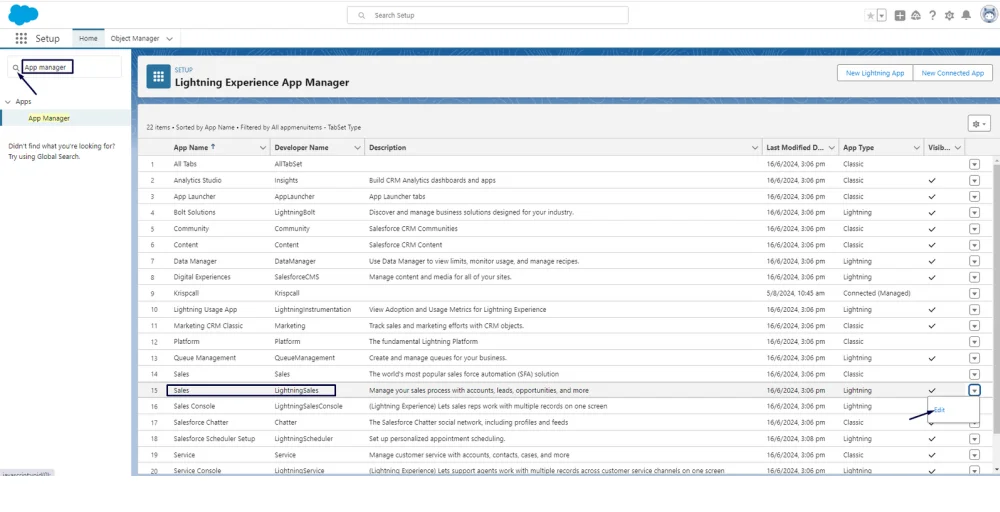Click the LightningSales developer name cell
Image resolution: width=1000 pixels, height=512 pixels.
[296, 390]
